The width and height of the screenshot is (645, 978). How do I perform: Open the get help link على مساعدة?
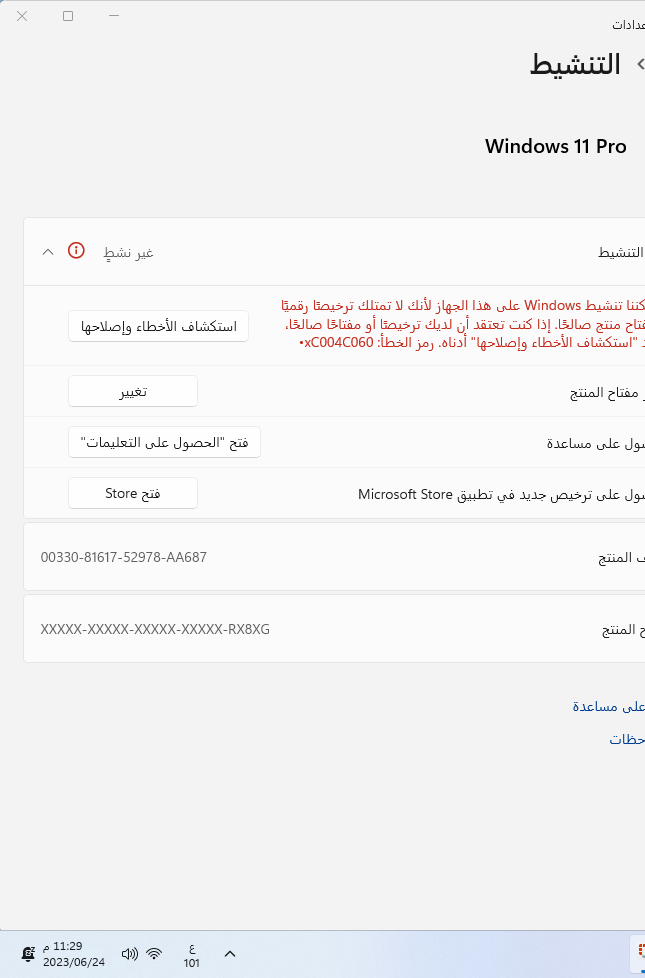coord(609,706)
